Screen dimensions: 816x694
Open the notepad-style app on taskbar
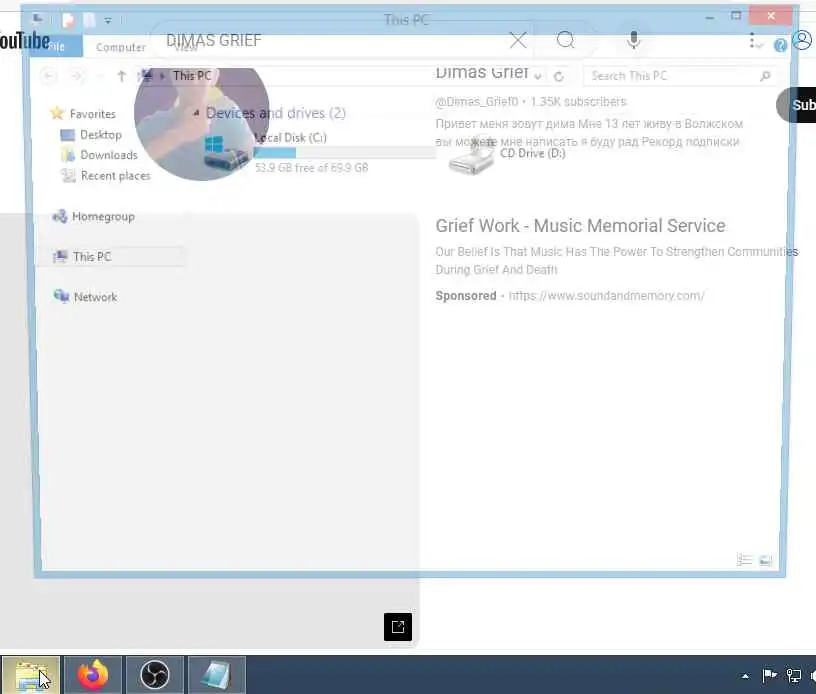(x=216, y=675)
